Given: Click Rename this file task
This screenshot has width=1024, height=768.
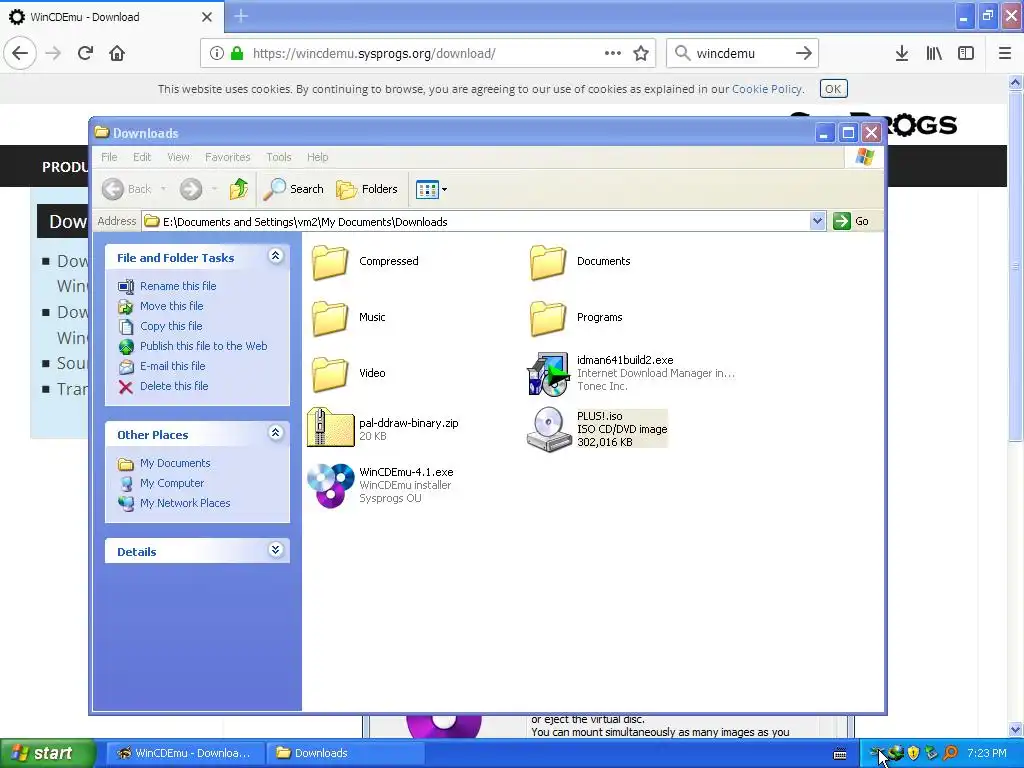Looking at the screenshot, I should [x=178, y=286].
